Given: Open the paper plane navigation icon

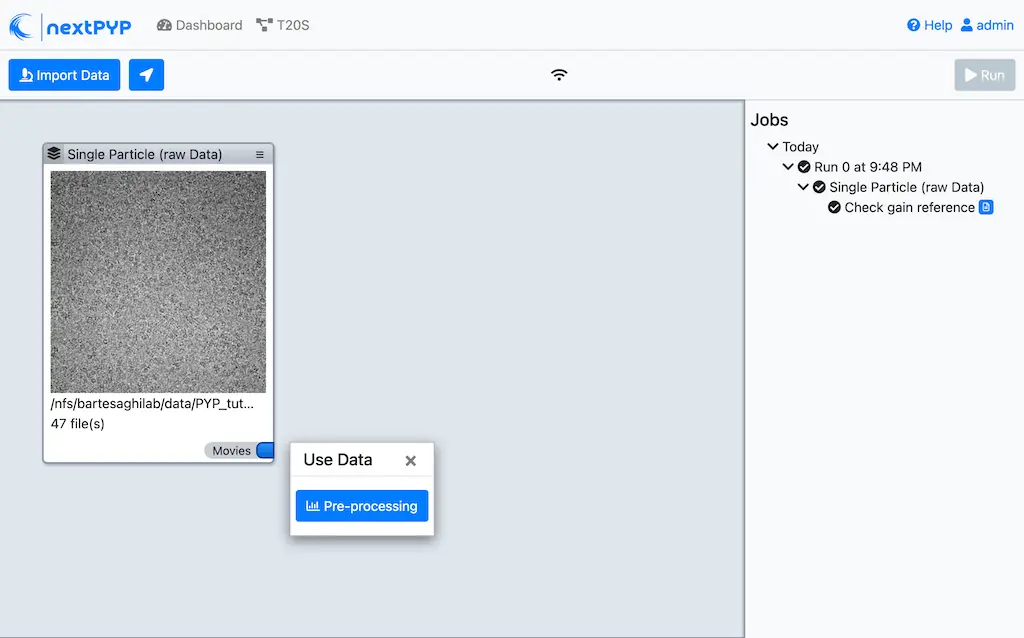Looking at the screenshot, I should pyautogui.click(x=146, y=74).
